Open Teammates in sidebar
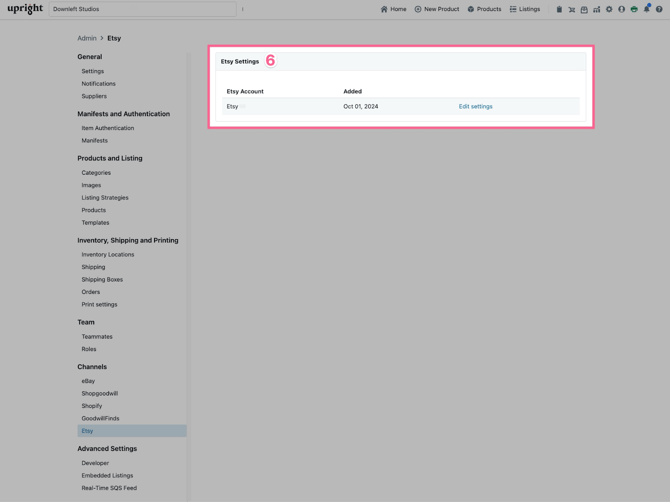670x502 pixels. (x=97, y=336)
